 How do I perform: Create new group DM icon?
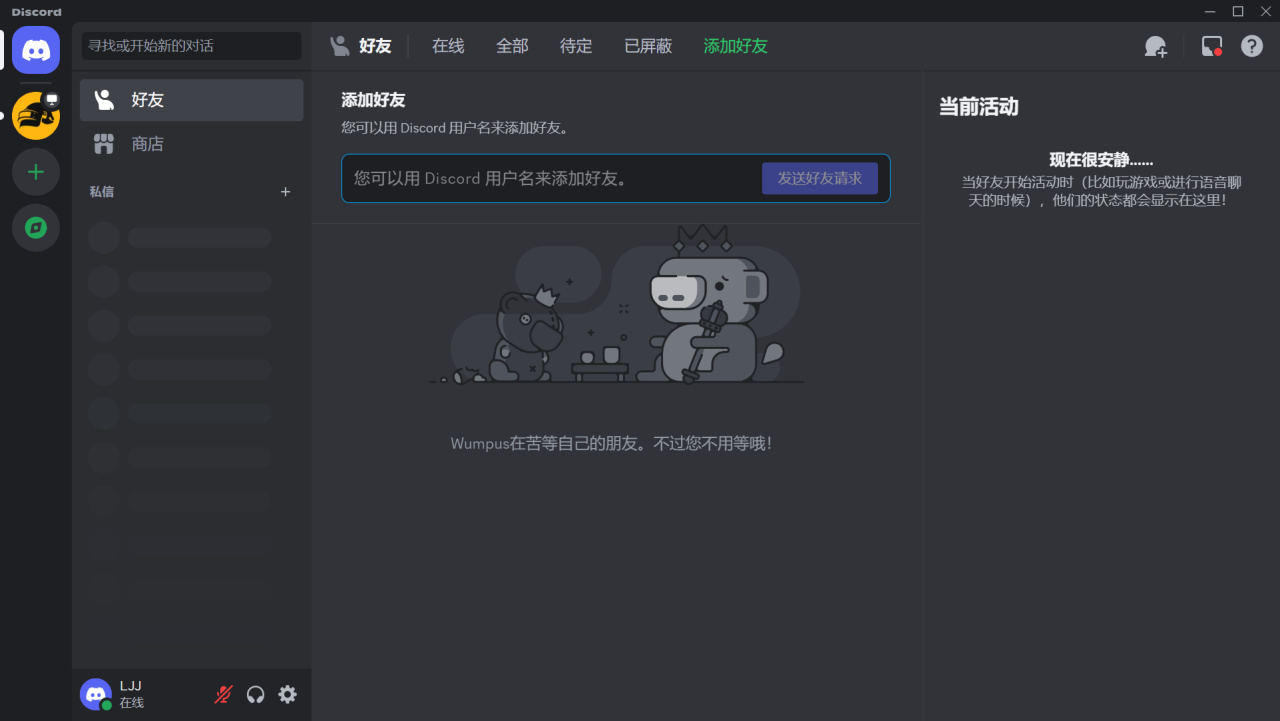coord(1155,46)
